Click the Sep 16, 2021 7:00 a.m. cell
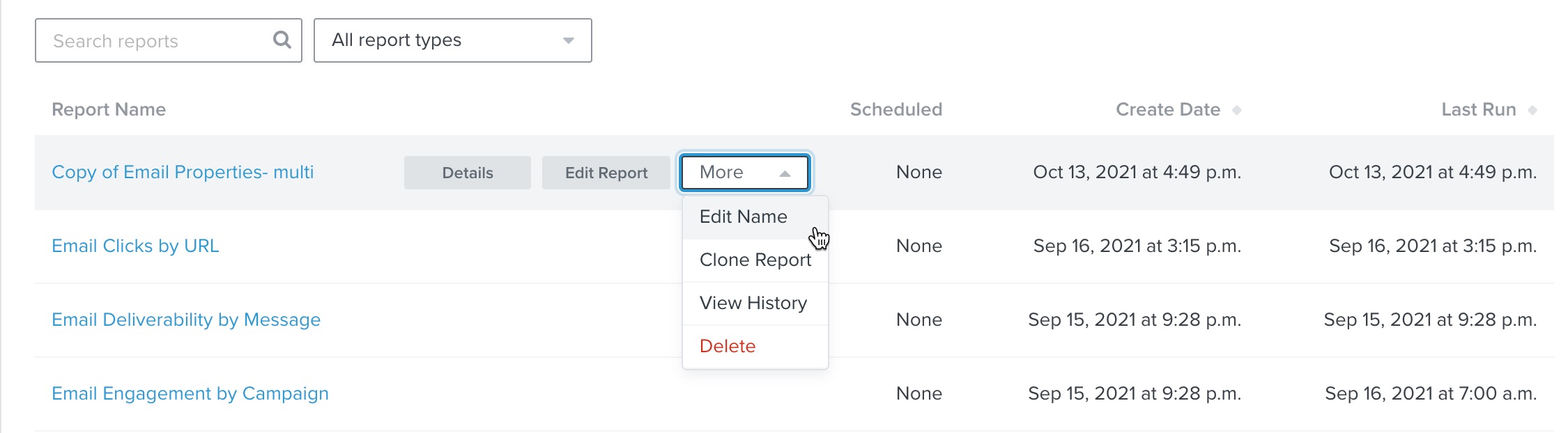 [x=1430, y=394]
